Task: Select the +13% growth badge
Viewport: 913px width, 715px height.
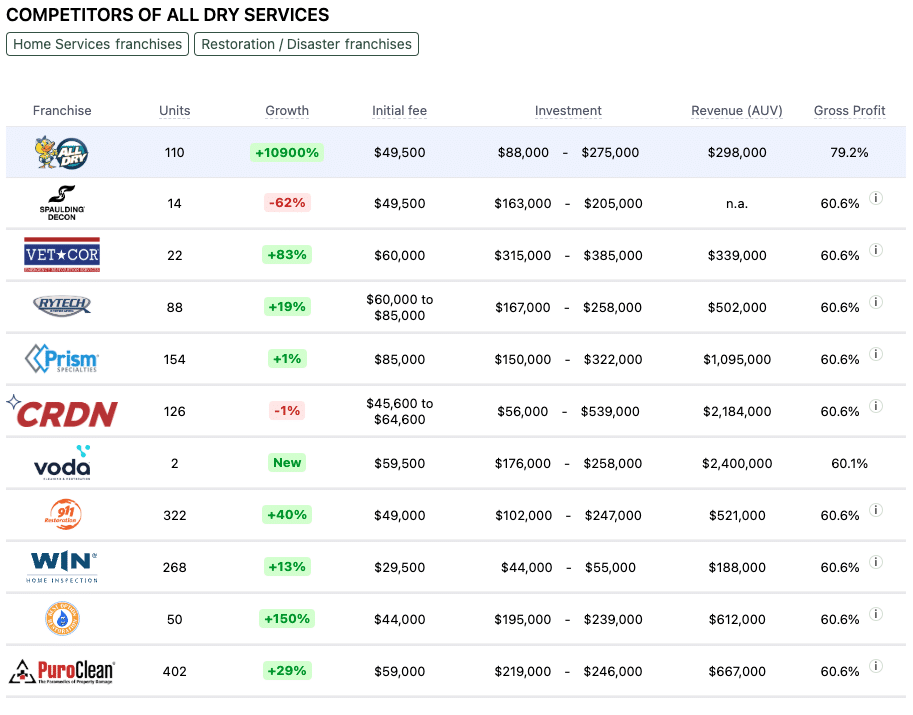Action: tap(287, 567)
